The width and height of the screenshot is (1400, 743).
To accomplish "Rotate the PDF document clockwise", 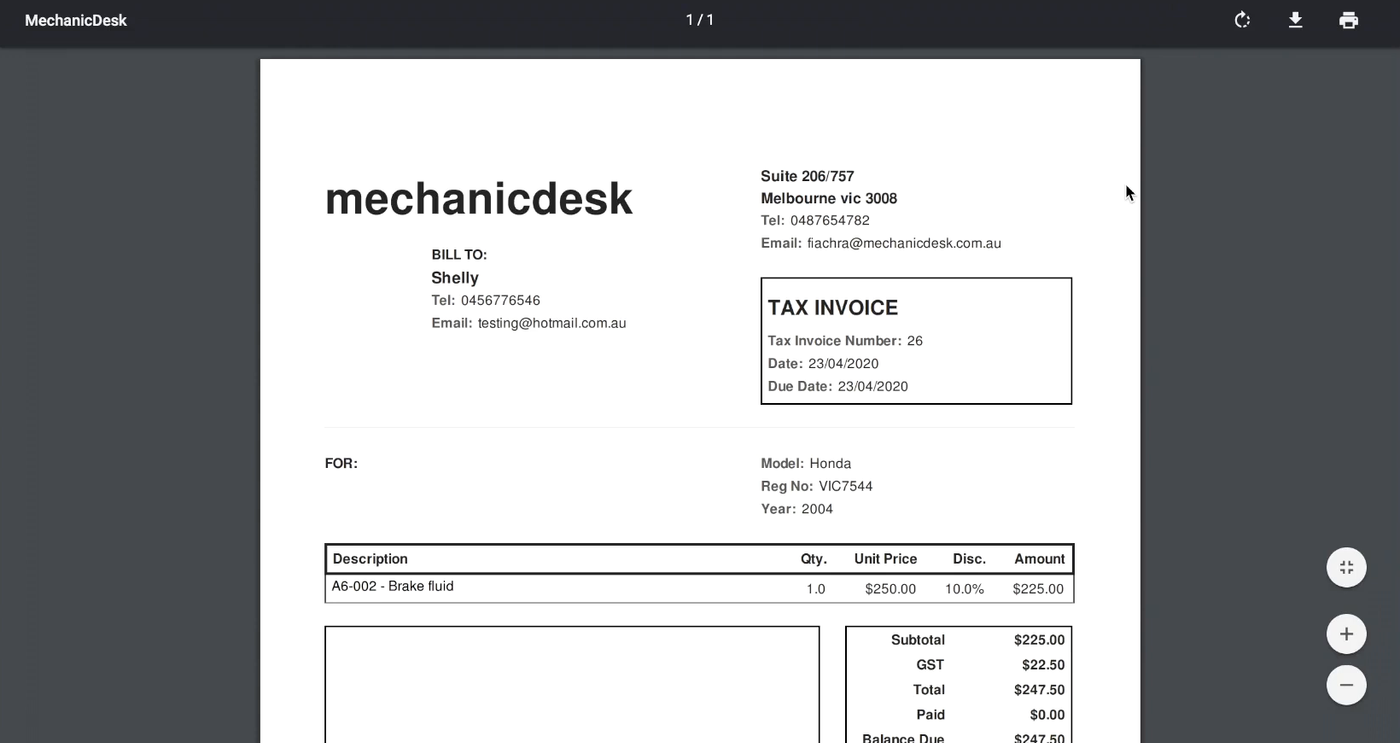I will pyautogui.click(x=1242, y=20).
